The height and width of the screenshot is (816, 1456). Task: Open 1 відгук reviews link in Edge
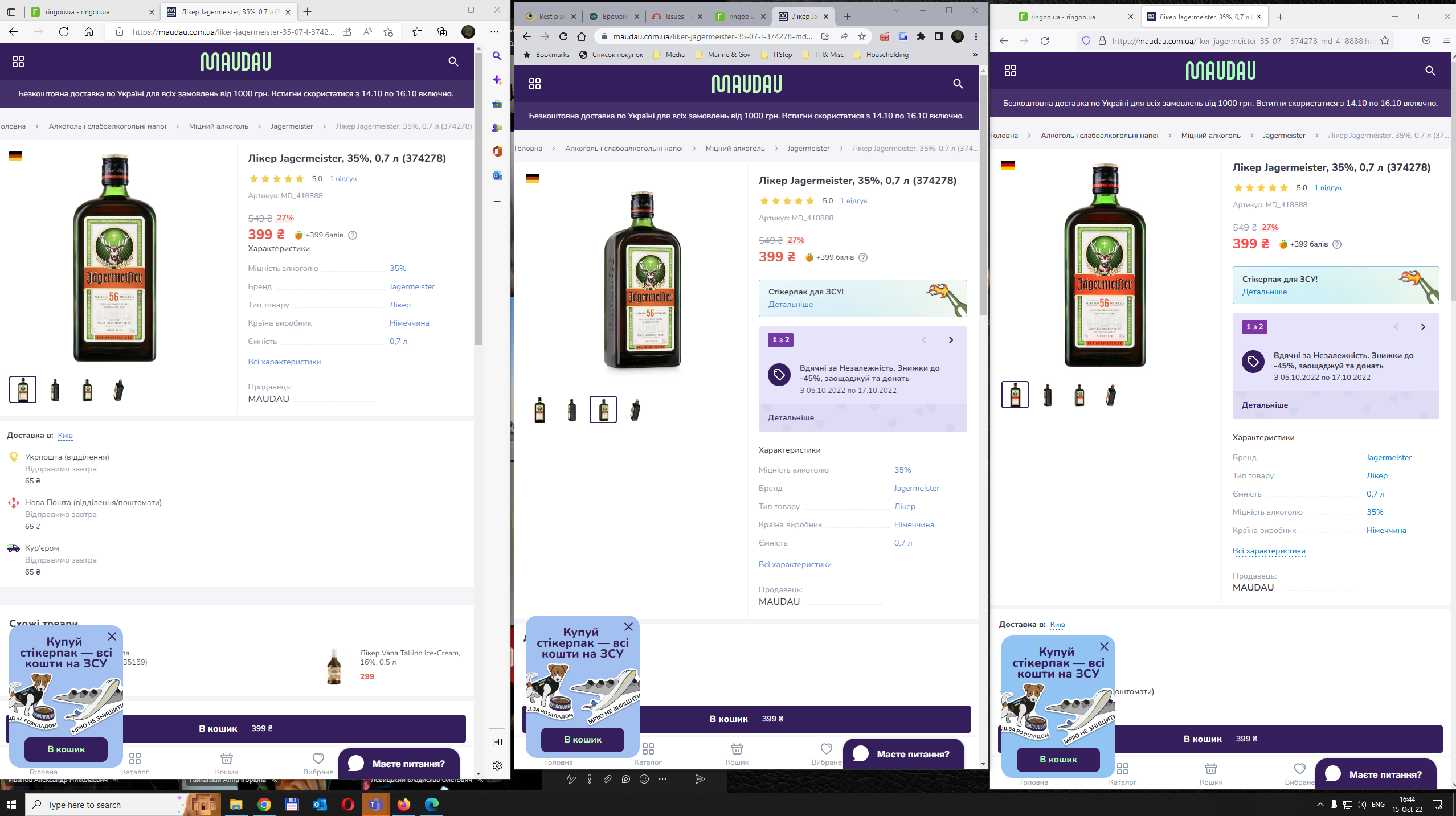pyautogui.click(x=343, y=179)
